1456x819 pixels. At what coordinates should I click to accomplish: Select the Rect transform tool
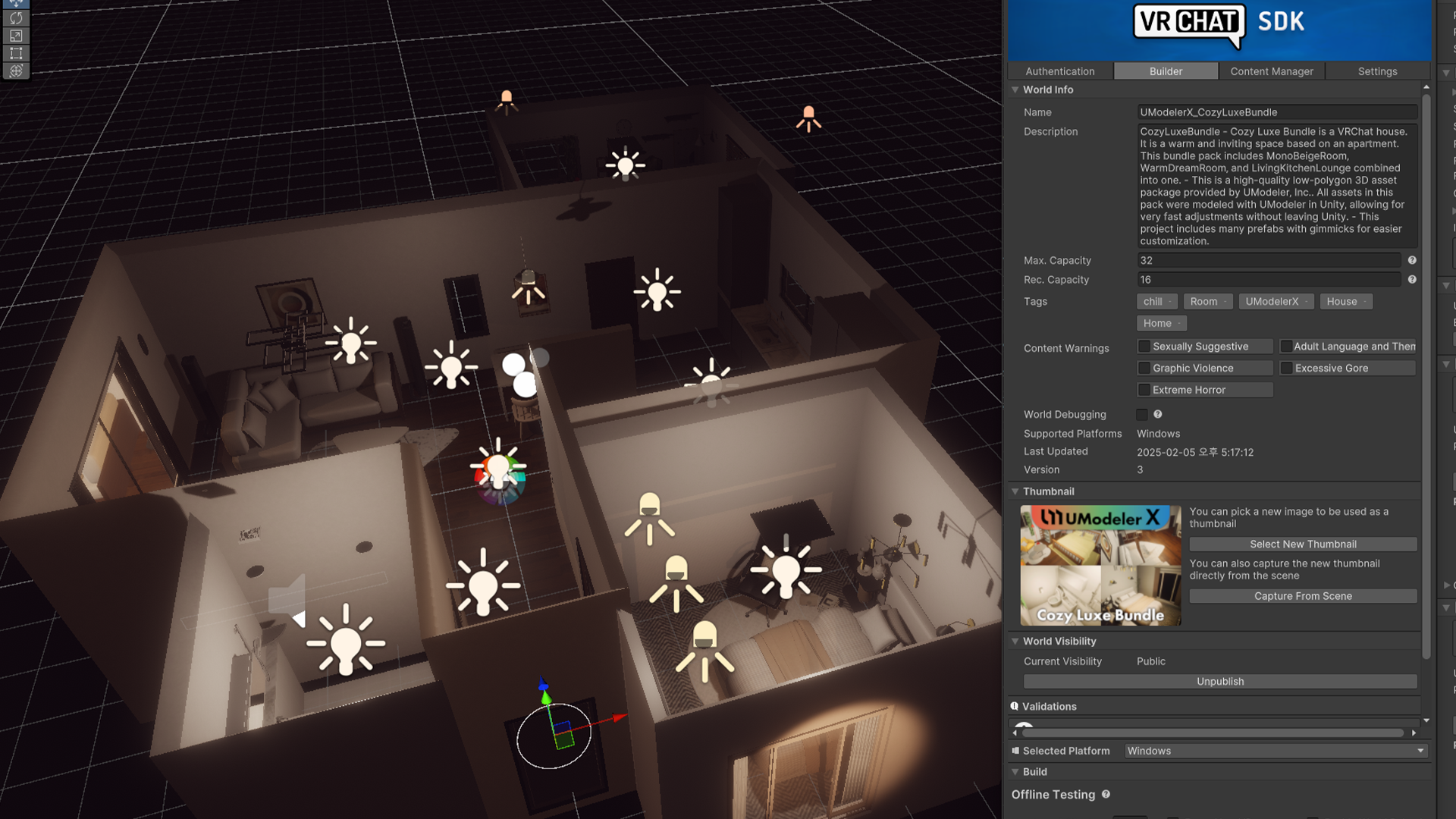coord(16,53)
